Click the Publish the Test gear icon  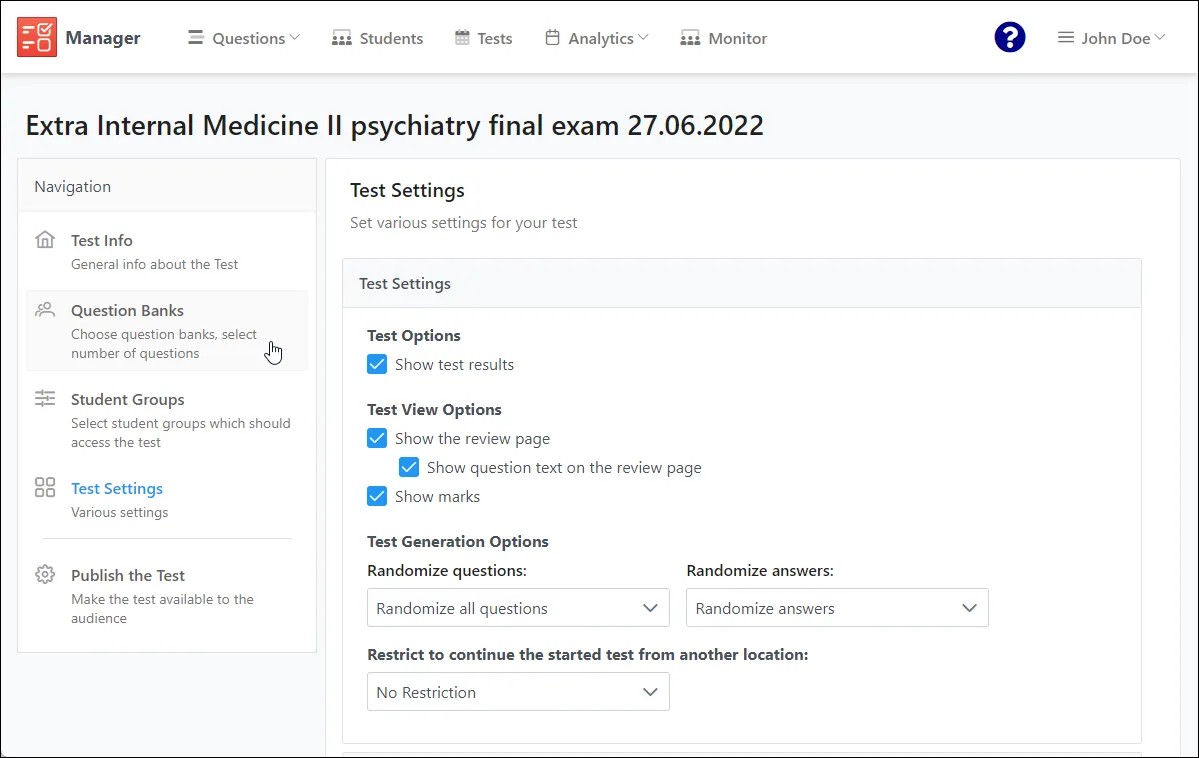pyautogui.click(x=45, y=575)
